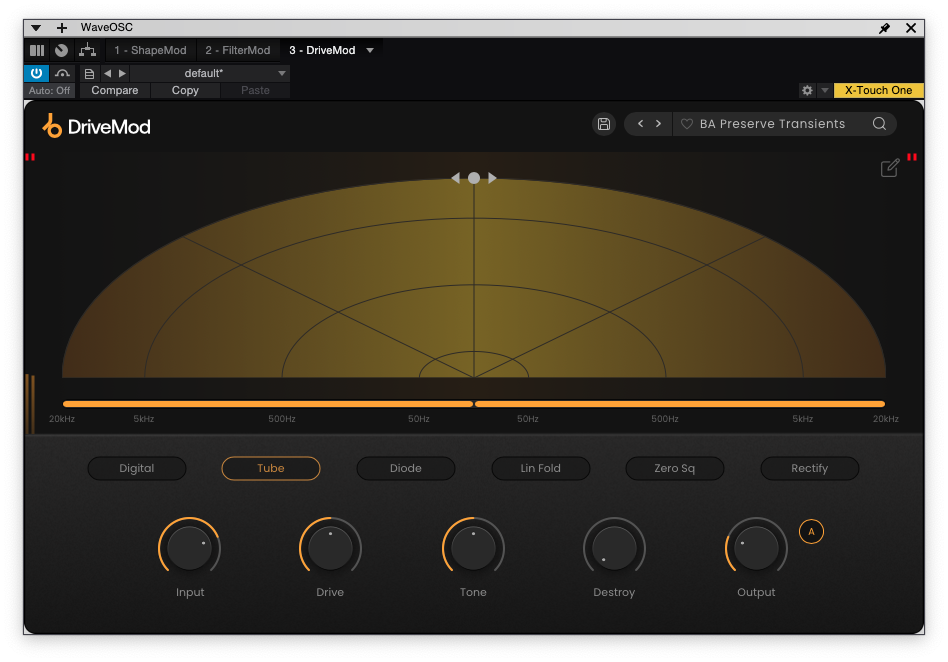
Task: Open the WaveOSC window menu triangle
Action: 36,28
